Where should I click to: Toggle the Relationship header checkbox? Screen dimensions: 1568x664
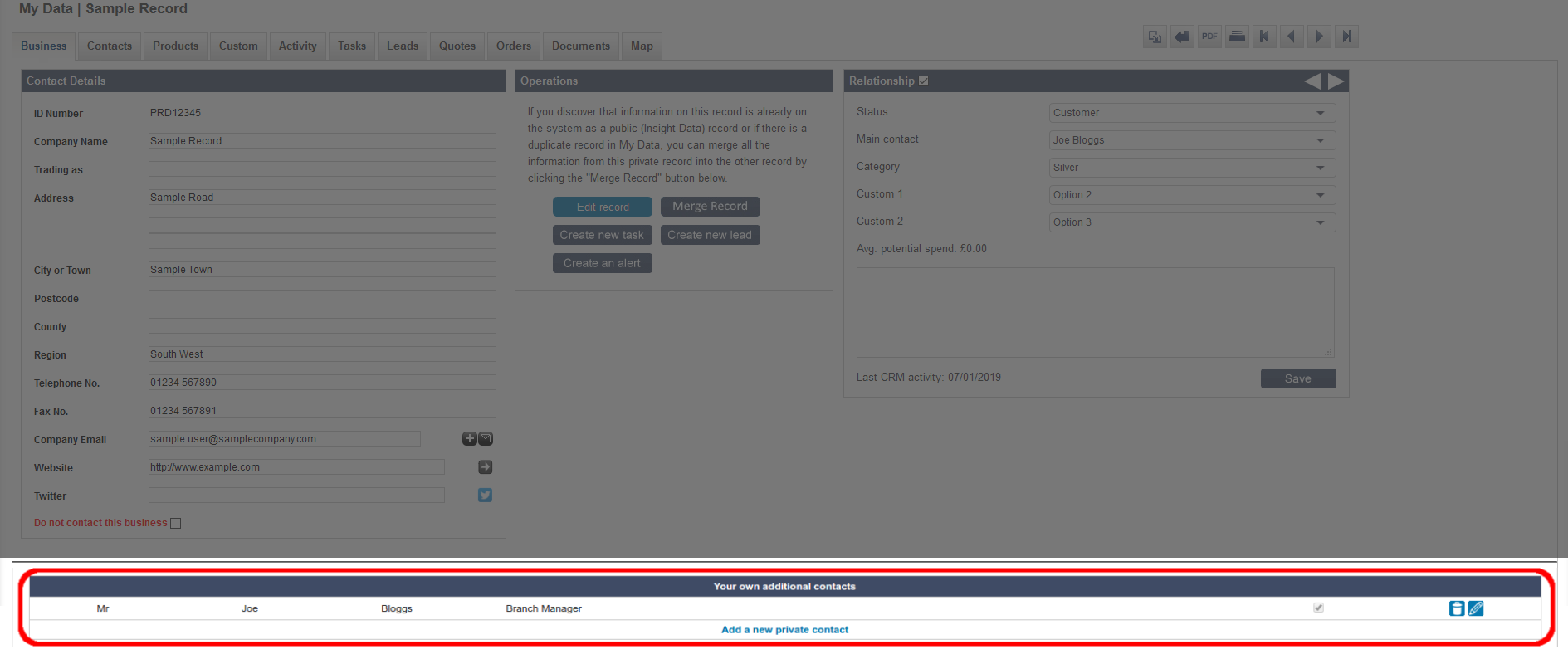(x=924, y=81)
